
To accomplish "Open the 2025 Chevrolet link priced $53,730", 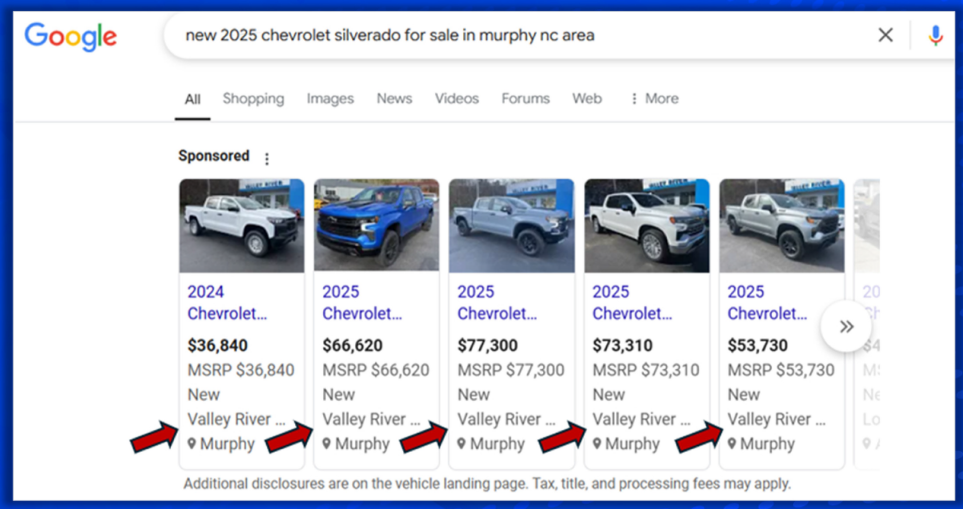I will coord(767,303).
